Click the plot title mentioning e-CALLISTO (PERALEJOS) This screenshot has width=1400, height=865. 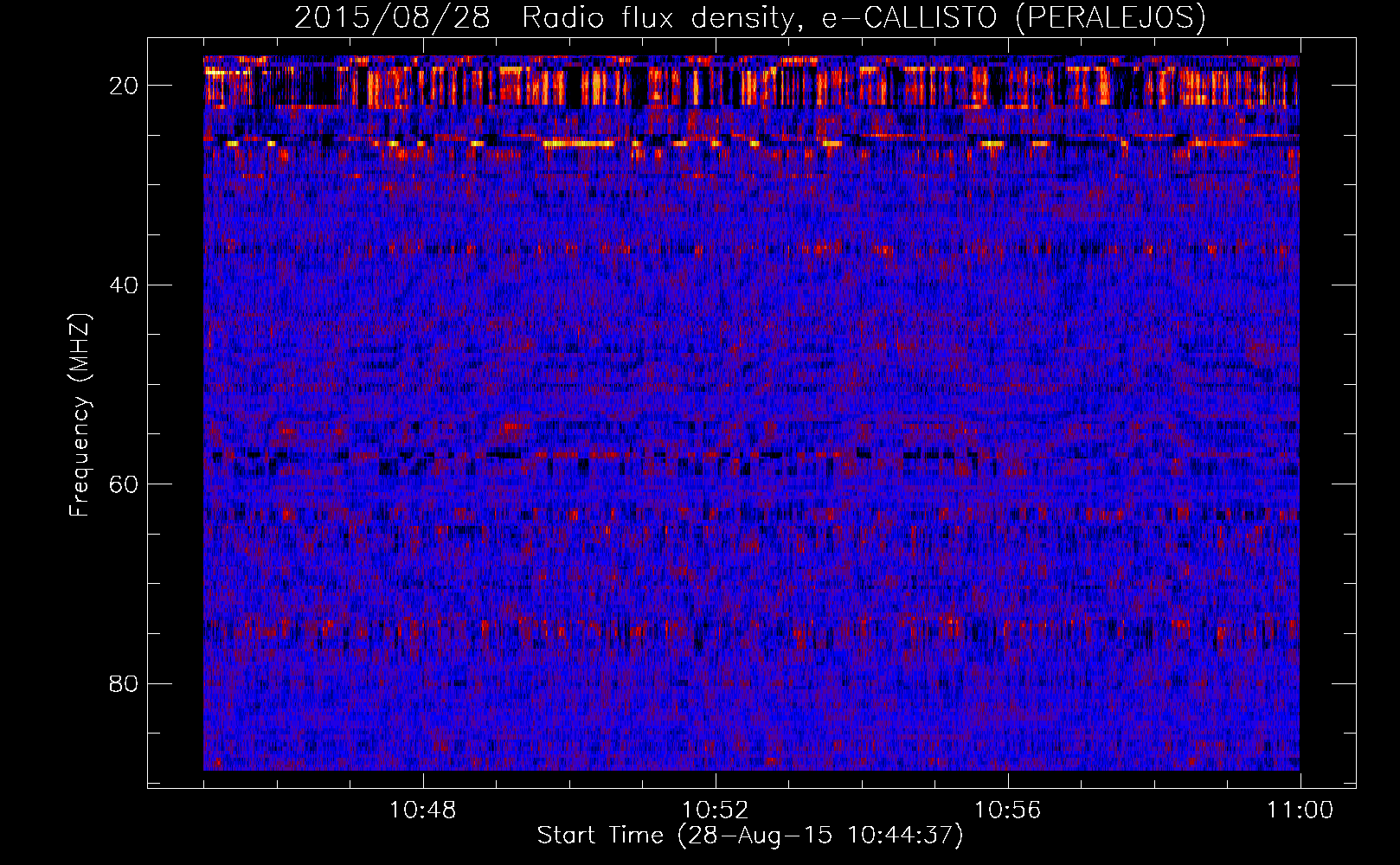tap(750, 18)
